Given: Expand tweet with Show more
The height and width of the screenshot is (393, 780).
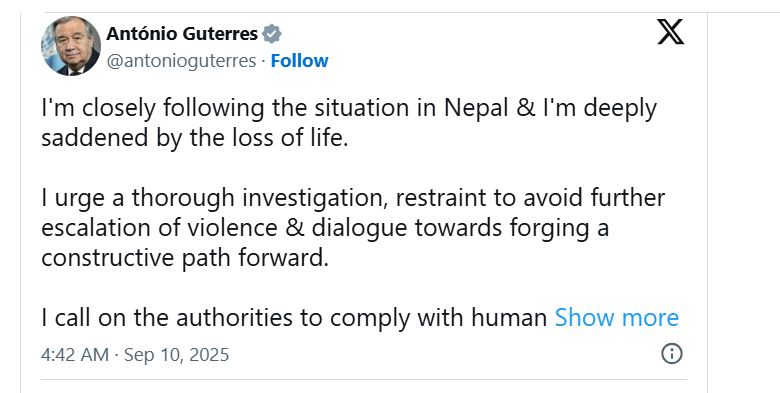Looking at the screenshot, I should pyautogui.click(x=616, y=317).
